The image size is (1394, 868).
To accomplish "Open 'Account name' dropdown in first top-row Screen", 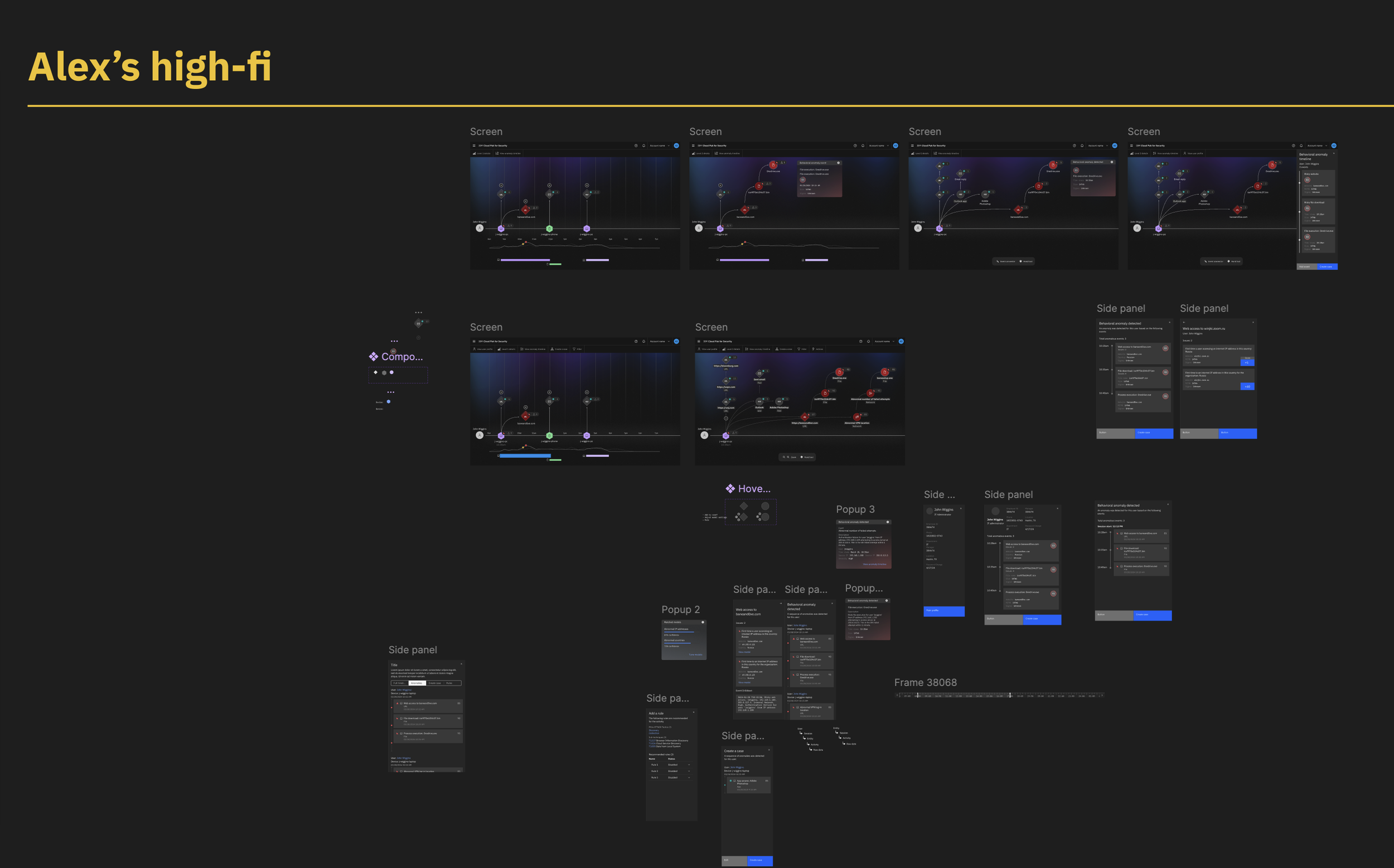I will 660,146.
